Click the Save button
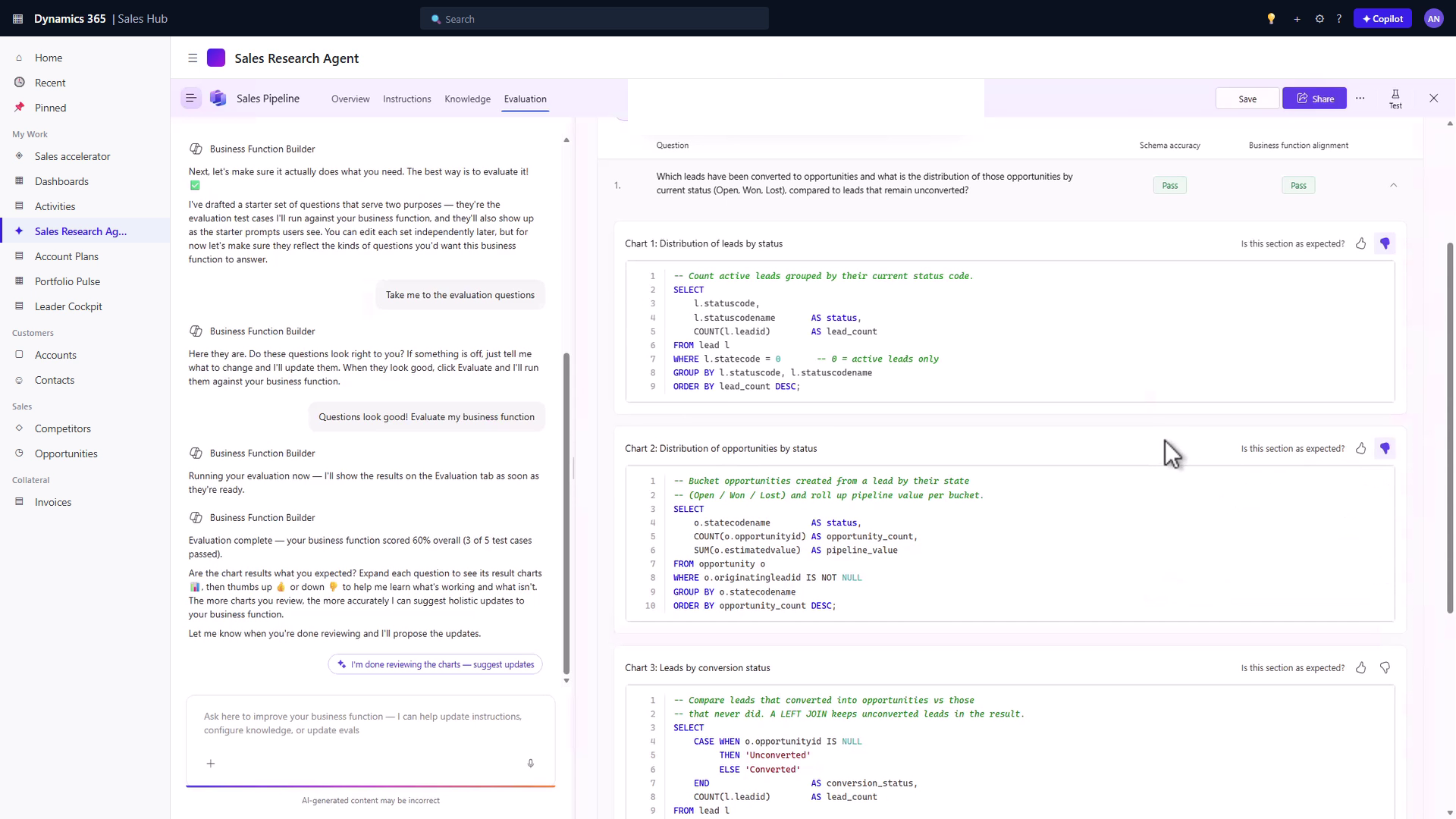Viewport: 1456px width, 819px height. click(x=1247, y=99)
